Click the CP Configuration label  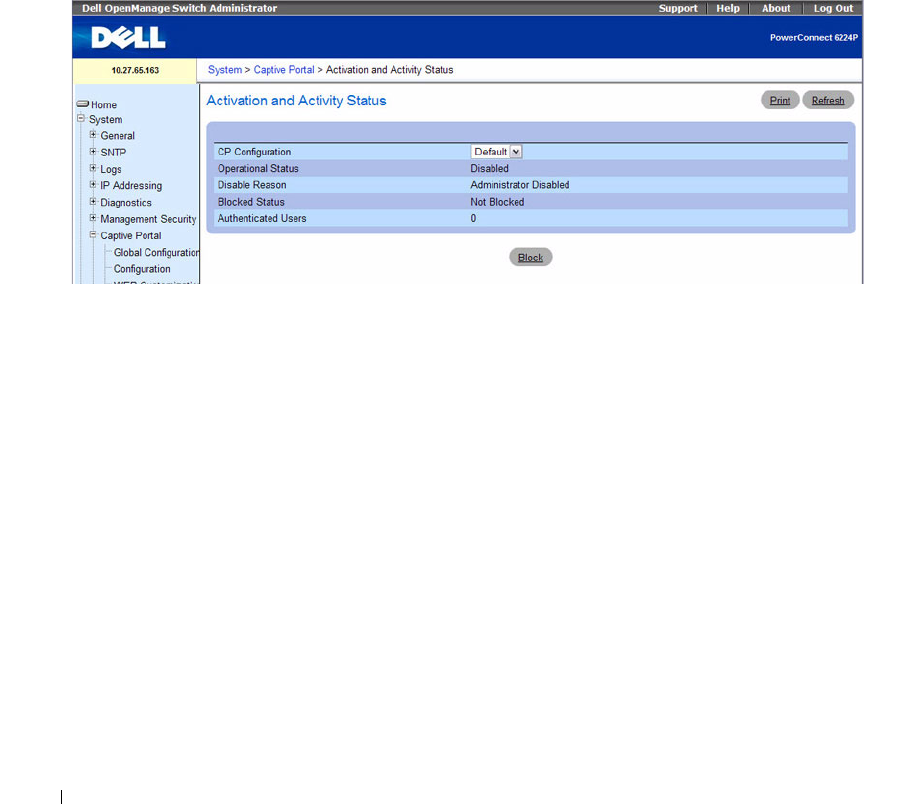254,152
